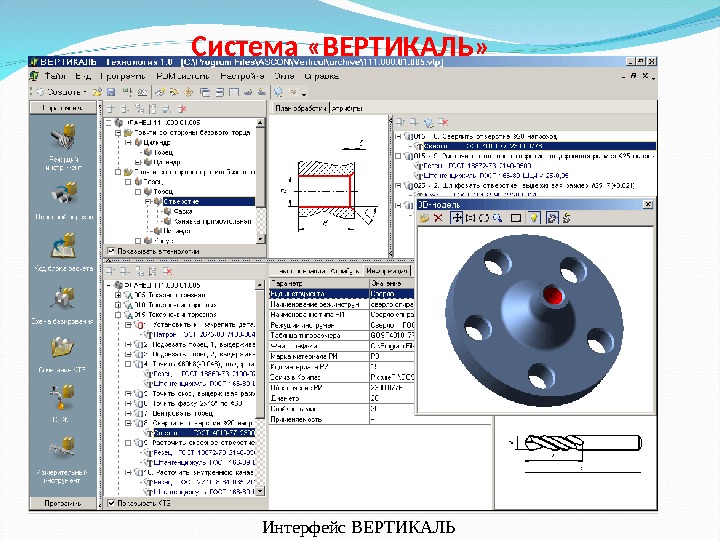Image resolution: width=720 pixels, height=540 pixels.
Task: Click up arrow of upper КТЭ tree scrollbar
Action: [x=260, y=123]
